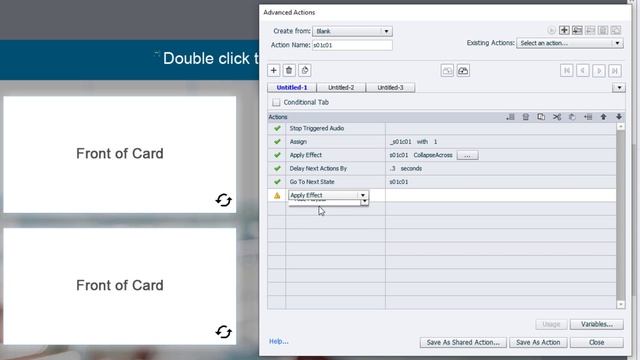This screenshot has width=640, height=360.
Task: Switch to Untitled-2 tab
Action: [x=341, y=87]
